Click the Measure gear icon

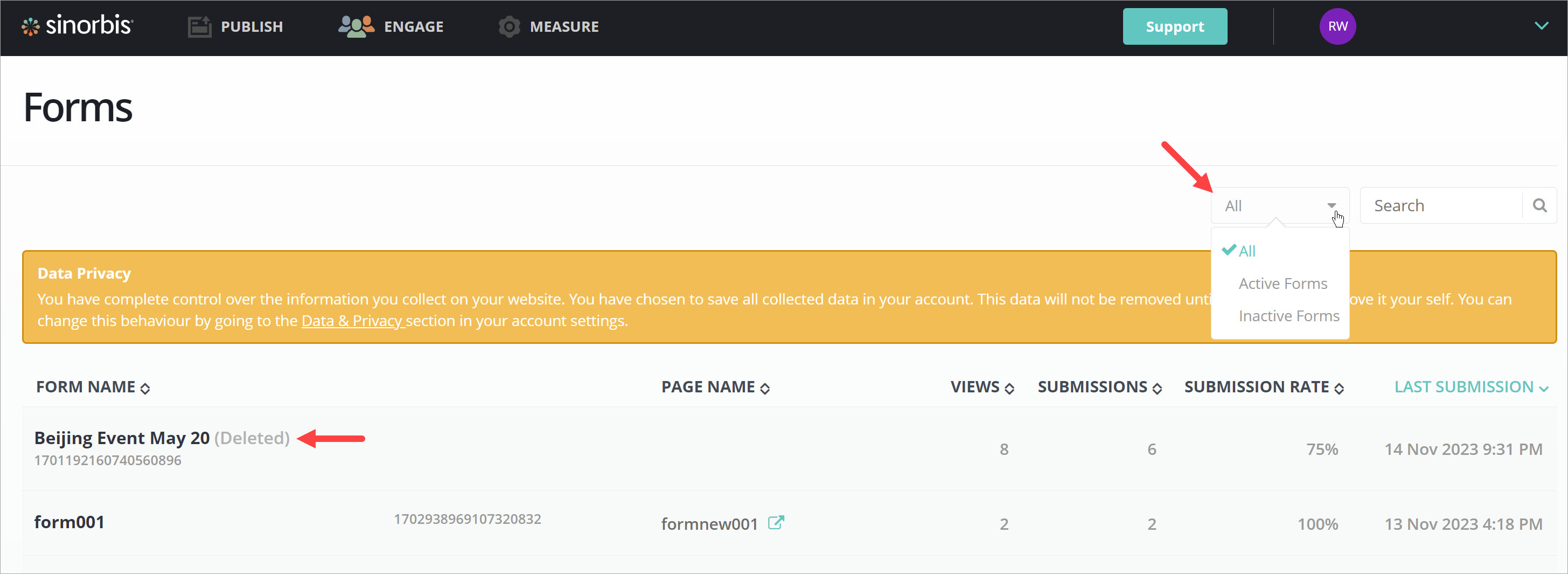509,27
